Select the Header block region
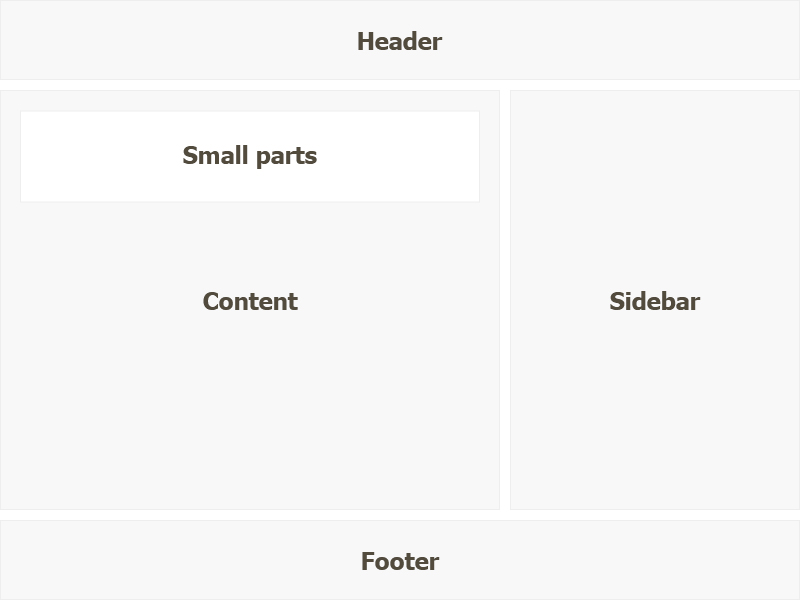Screen dimensions: 800x600 (x=400, y=40)
